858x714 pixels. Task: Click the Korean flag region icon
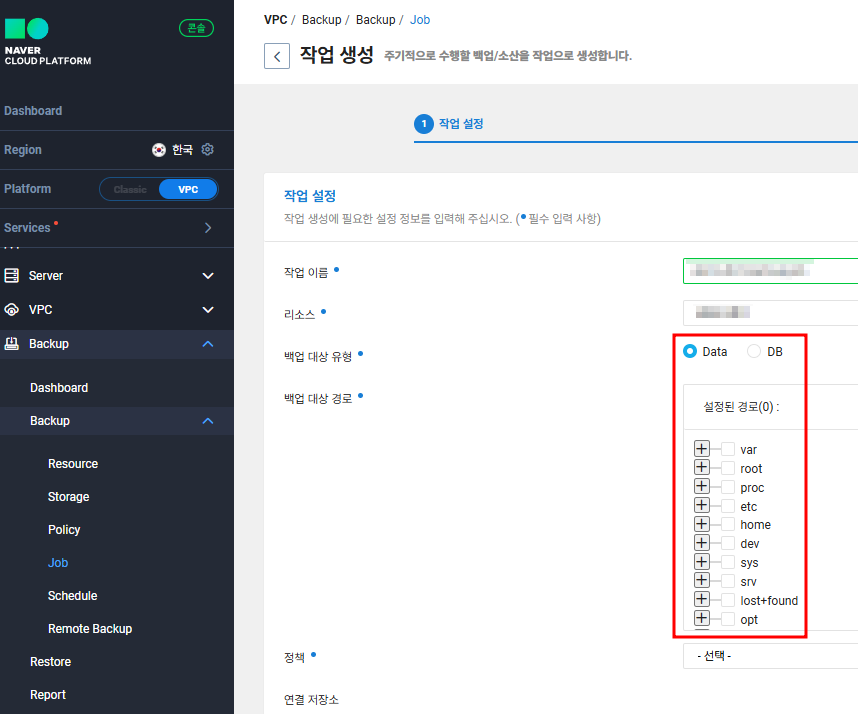pyautogui.click(x=159, y=149)
